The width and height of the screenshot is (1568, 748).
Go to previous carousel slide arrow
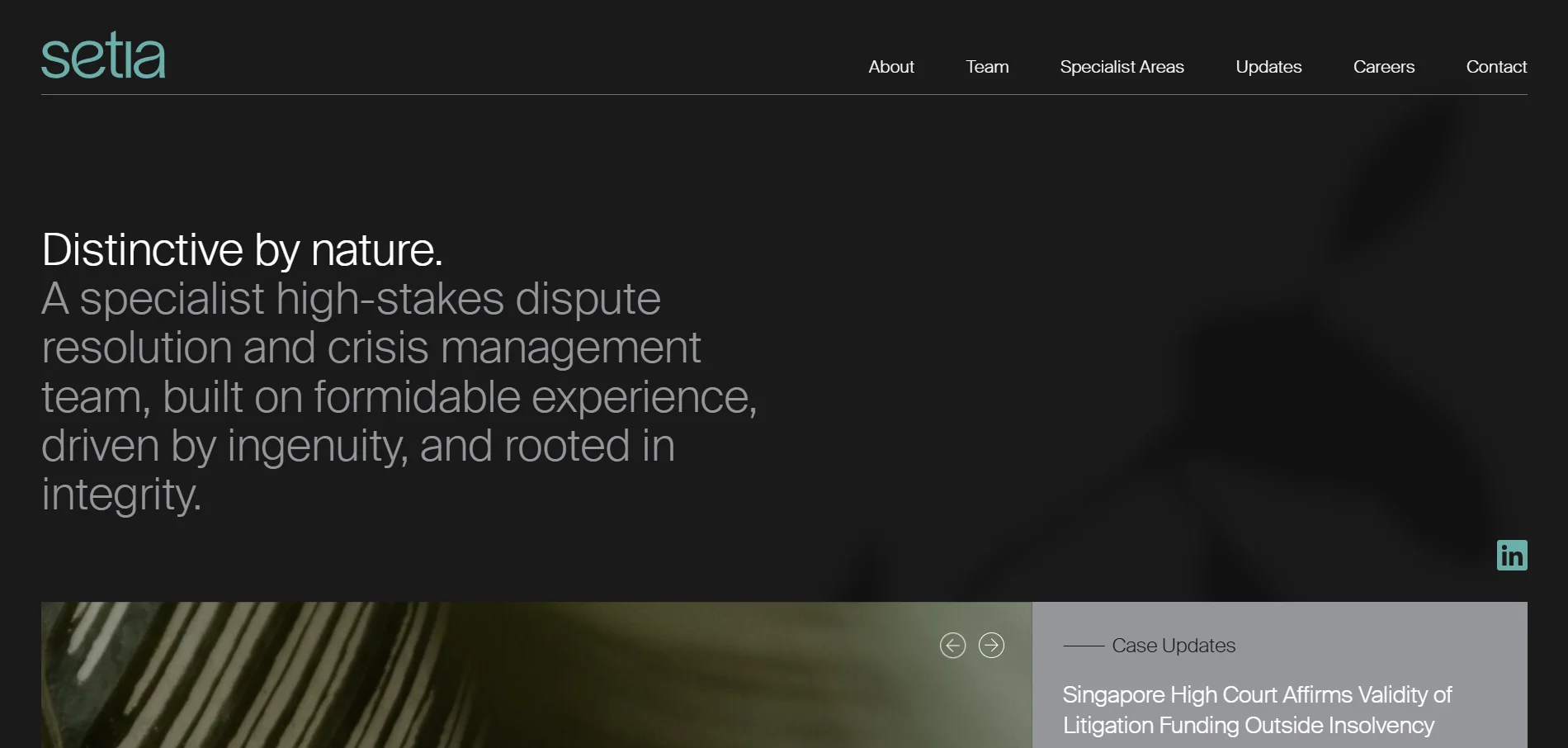pyautogui.click(x=952, y=646)
